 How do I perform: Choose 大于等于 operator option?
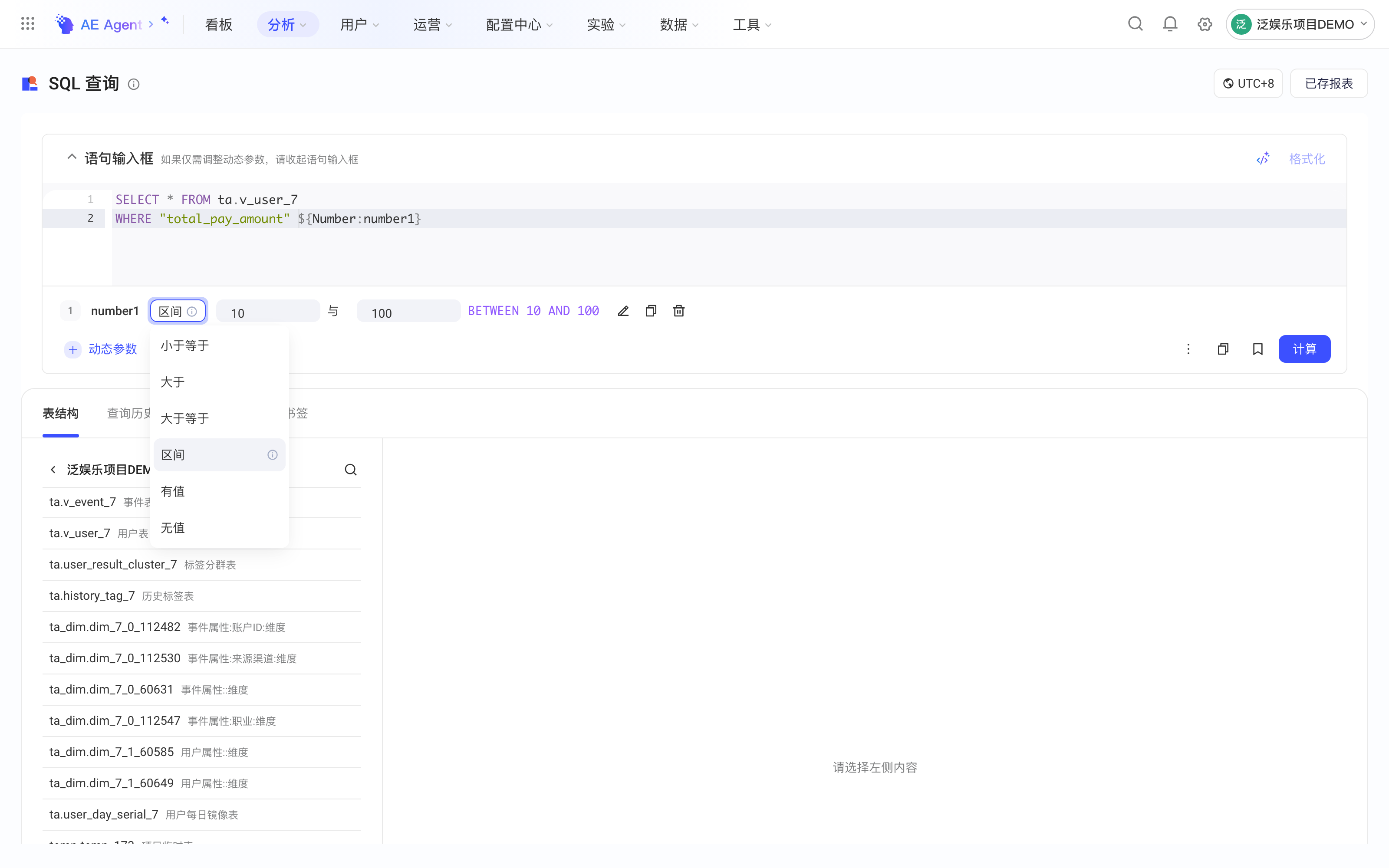click(x=219, y=418)
